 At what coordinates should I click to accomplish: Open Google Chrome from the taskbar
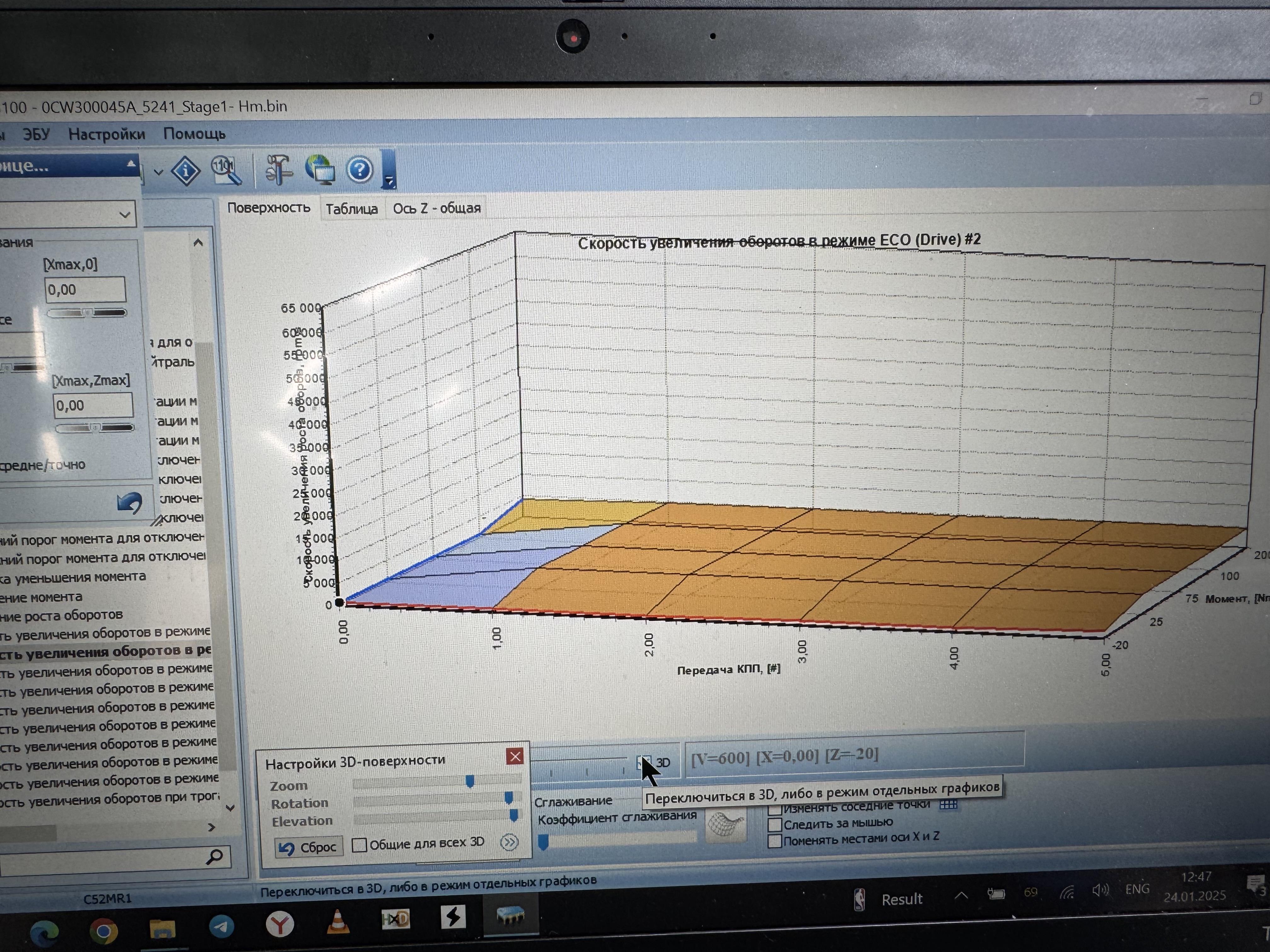(103, 931)
